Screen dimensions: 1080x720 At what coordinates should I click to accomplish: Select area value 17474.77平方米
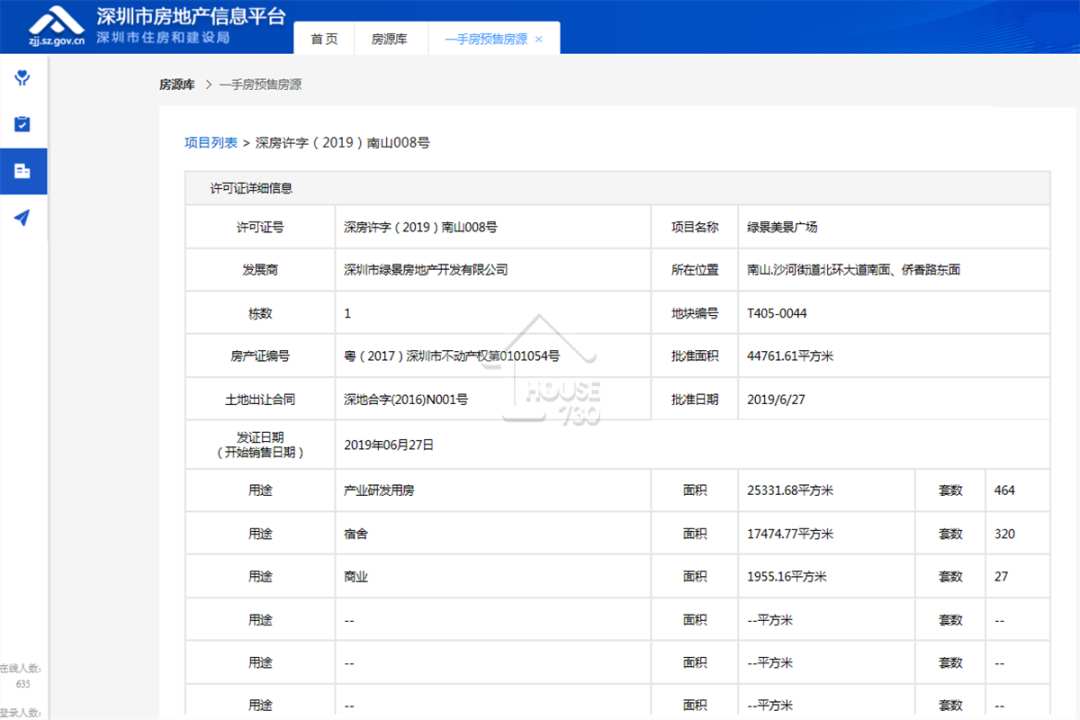click(790, 534)
